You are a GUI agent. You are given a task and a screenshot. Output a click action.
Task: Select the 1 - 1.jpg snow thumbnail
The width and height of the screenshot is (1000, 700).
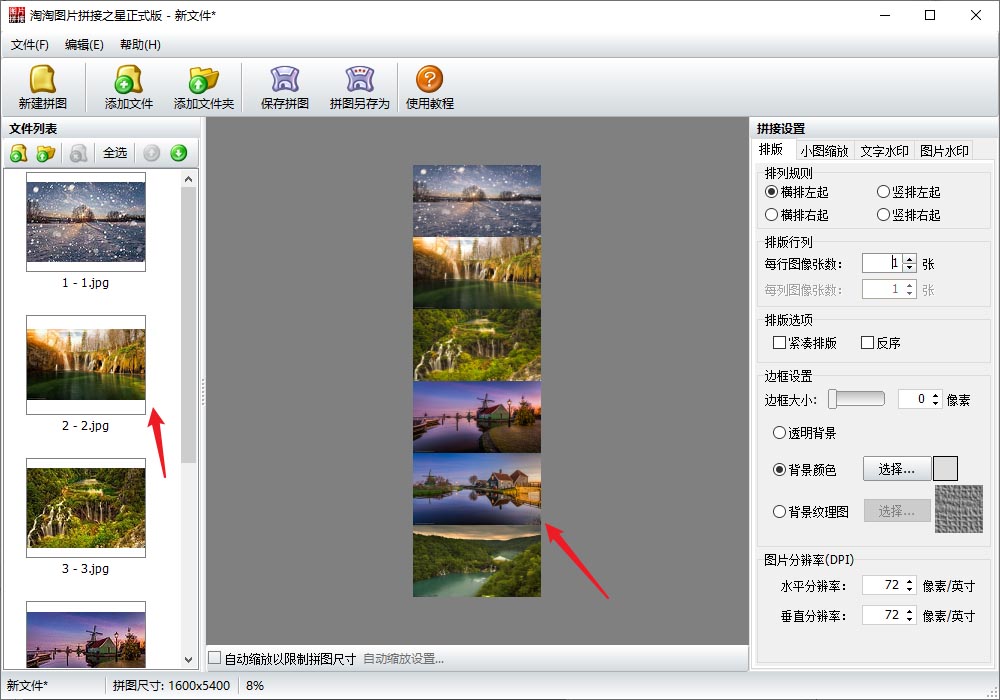coord(86,222)
